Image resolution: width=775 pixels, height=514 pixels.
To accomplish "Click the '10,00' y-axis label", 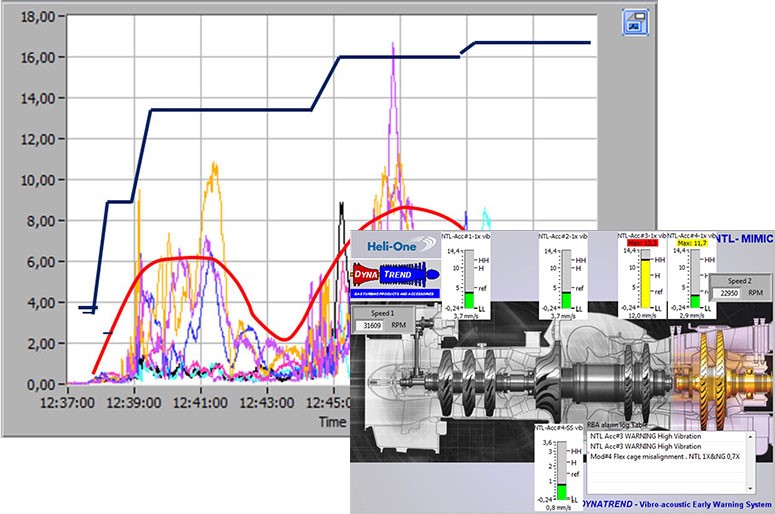I will pos(38,180).
